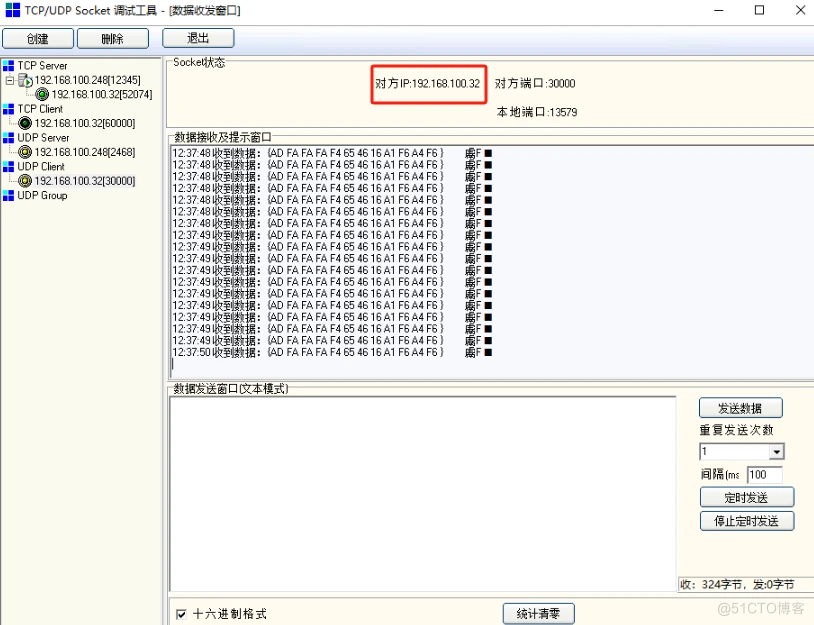
Task: Click the 发送数据 send data button
Action: point(740,407)
